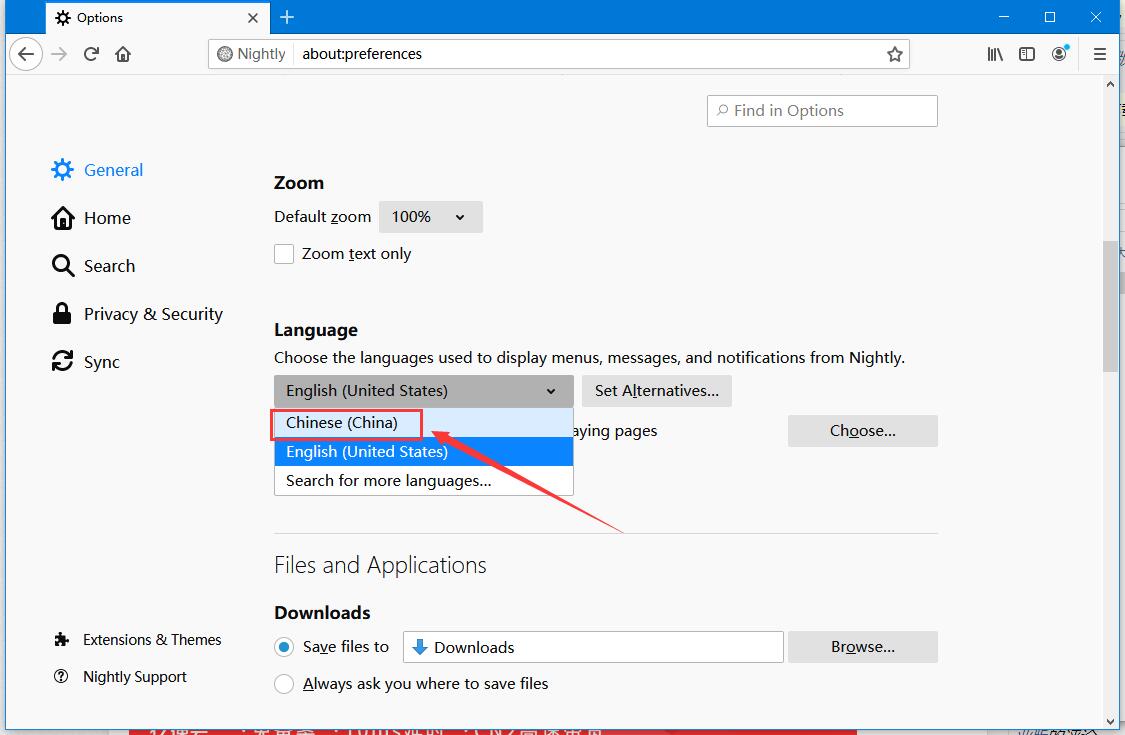
Task: Open Privacy & Security settings
Action: 137,314
